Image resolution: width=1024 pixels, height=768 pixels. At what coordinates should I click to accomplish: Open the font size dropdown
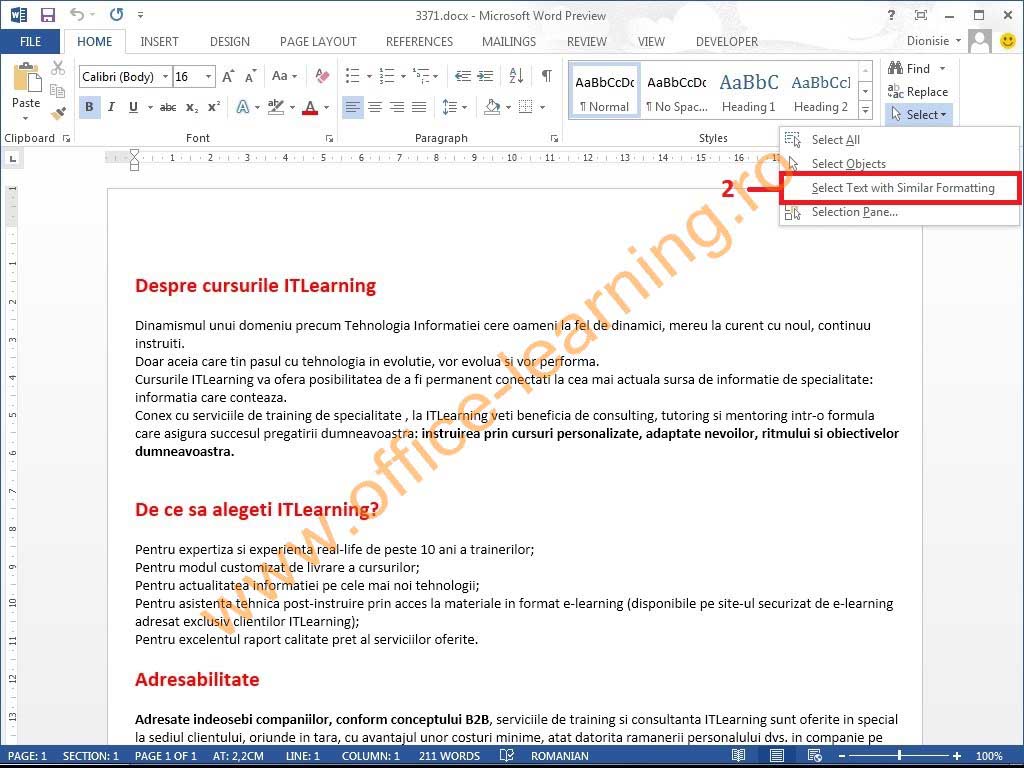pyautogui.click(x=208, y=76)
